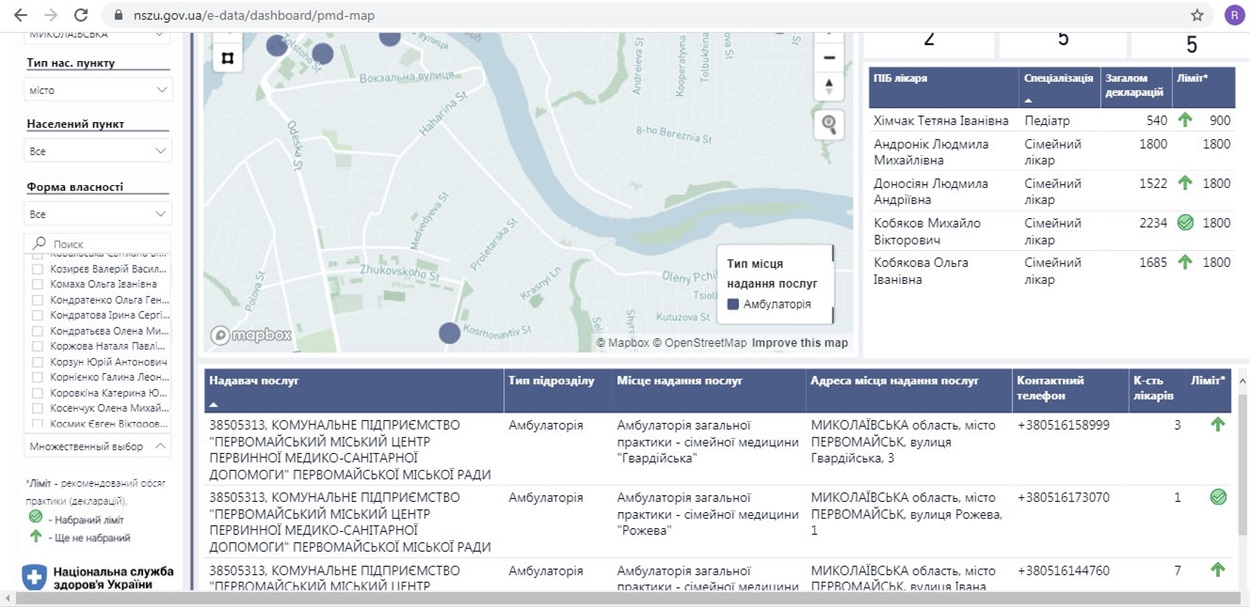This screenshot has width=1250, height=609.
Task: Click limit arrow for Гвардійська ambulatory row
Action: tap(1217, 424)
